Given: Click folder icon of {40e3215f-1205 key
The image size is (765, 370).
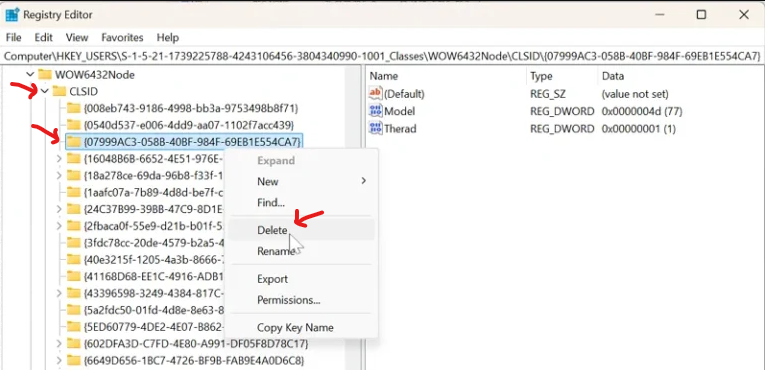Looking at the screenshot, I should [x=73, y=259].
